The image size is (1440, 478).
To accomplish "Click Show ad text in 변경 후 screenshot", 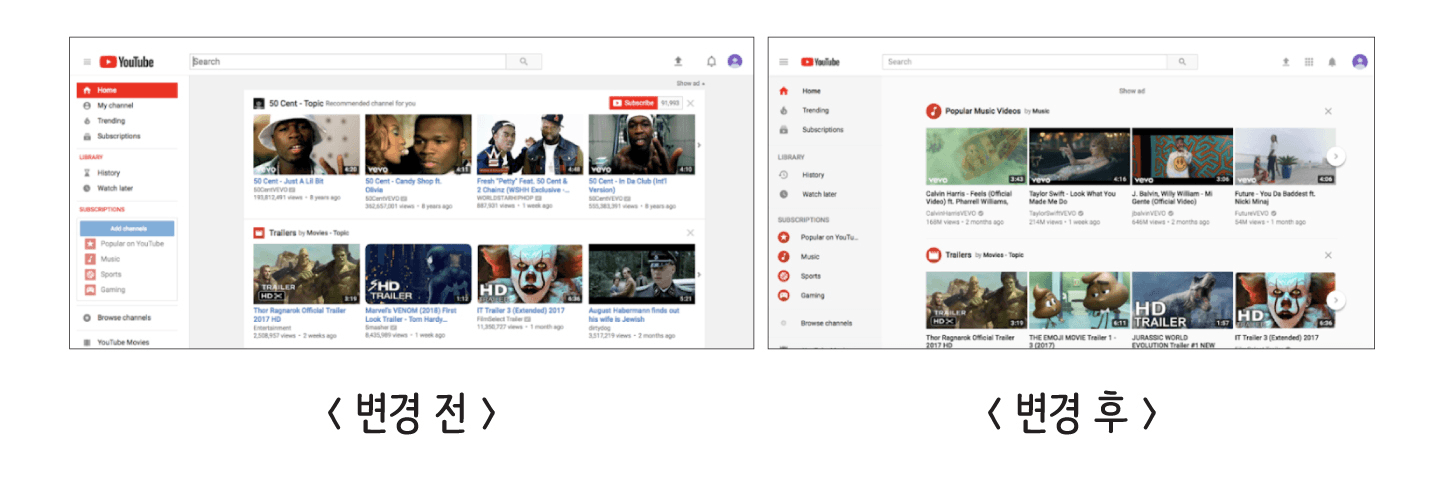I will [1132, 91].
